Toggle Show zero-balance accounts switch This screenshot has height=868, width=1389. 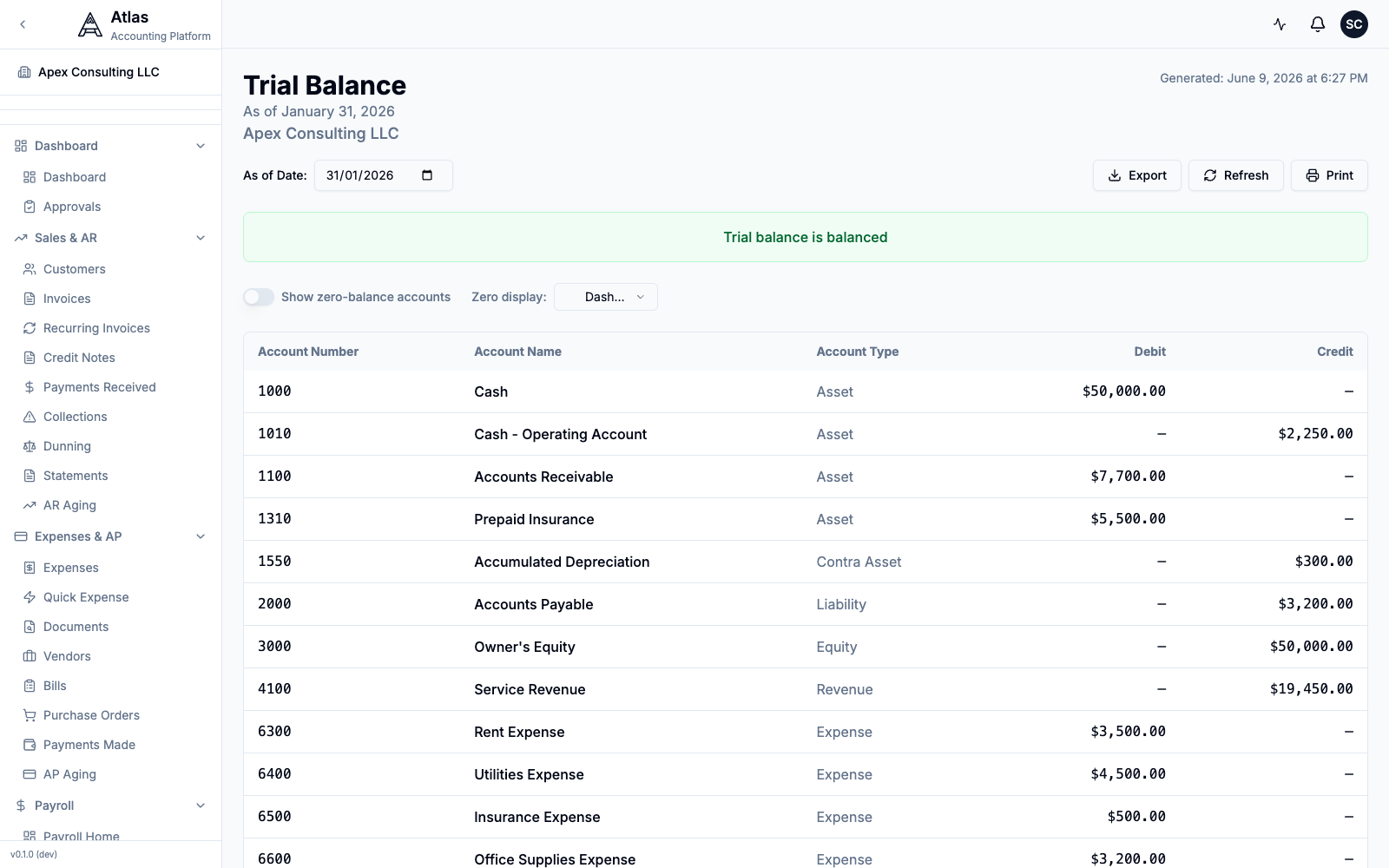tap(259, 297)
